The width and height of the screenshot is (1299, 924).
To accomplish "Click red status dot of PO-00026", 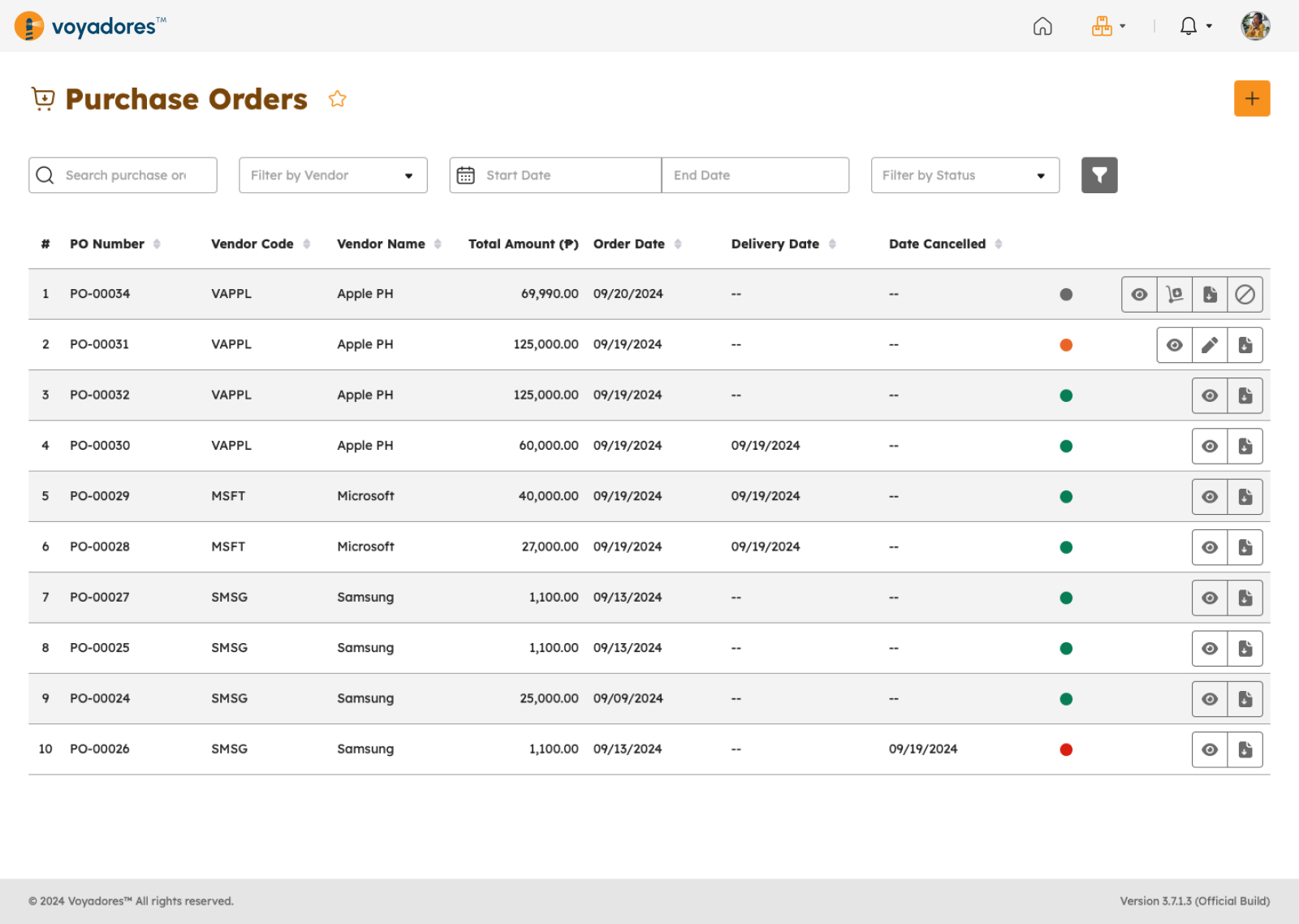I will pos(1066,749).
